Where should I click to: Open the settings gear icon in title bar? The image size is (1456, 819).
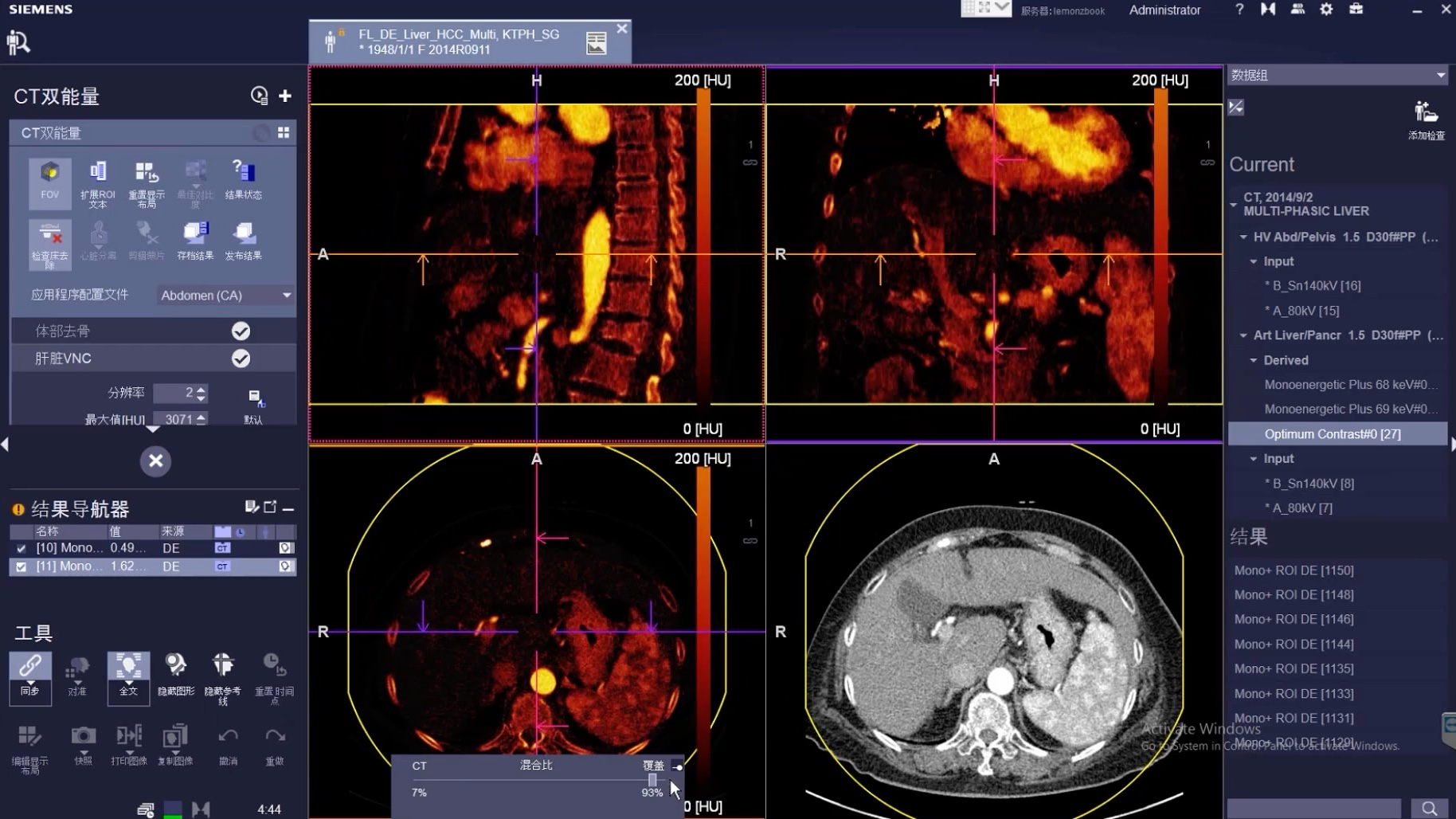tap(1326, 10)
